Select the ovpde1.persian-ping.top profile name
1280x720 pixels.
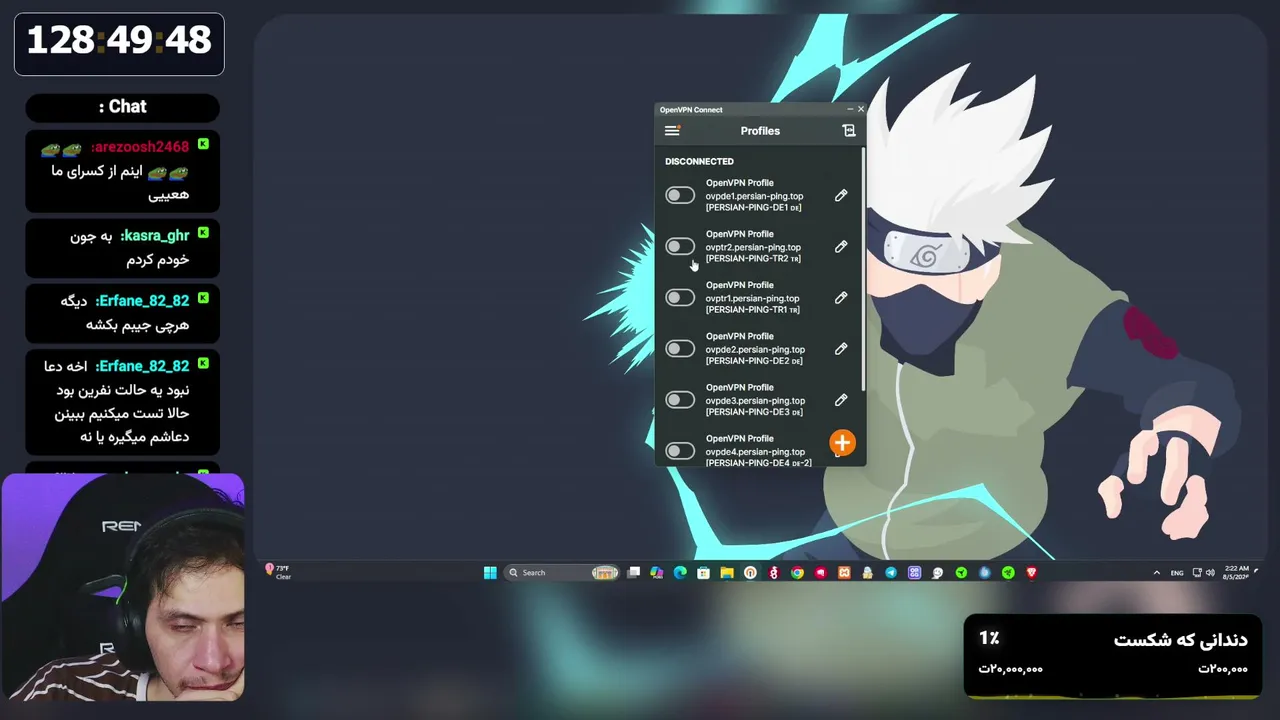754,196
